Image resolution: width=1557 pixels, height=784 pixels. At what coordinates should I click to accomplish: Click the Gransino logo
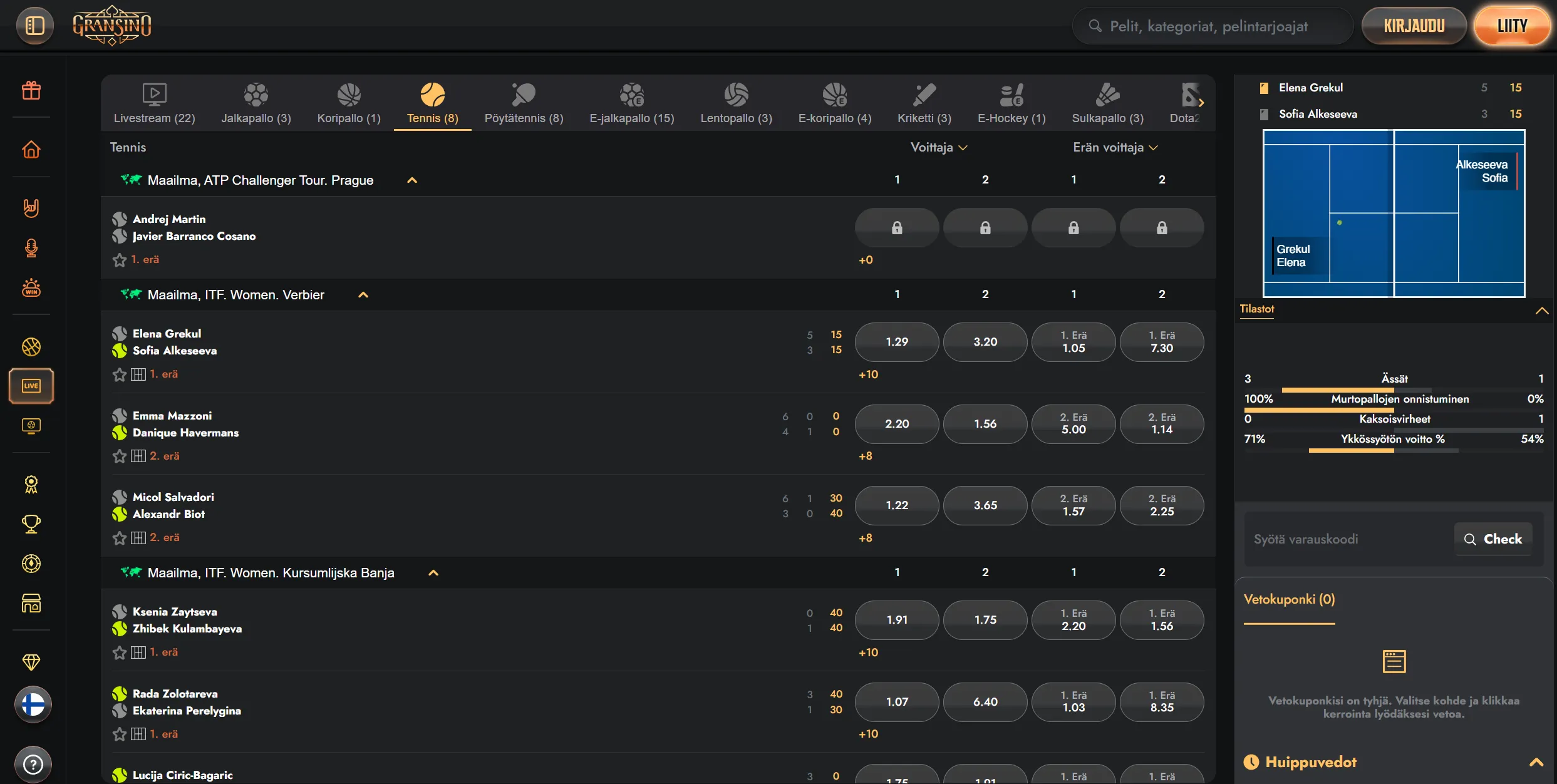pos(112,26)
